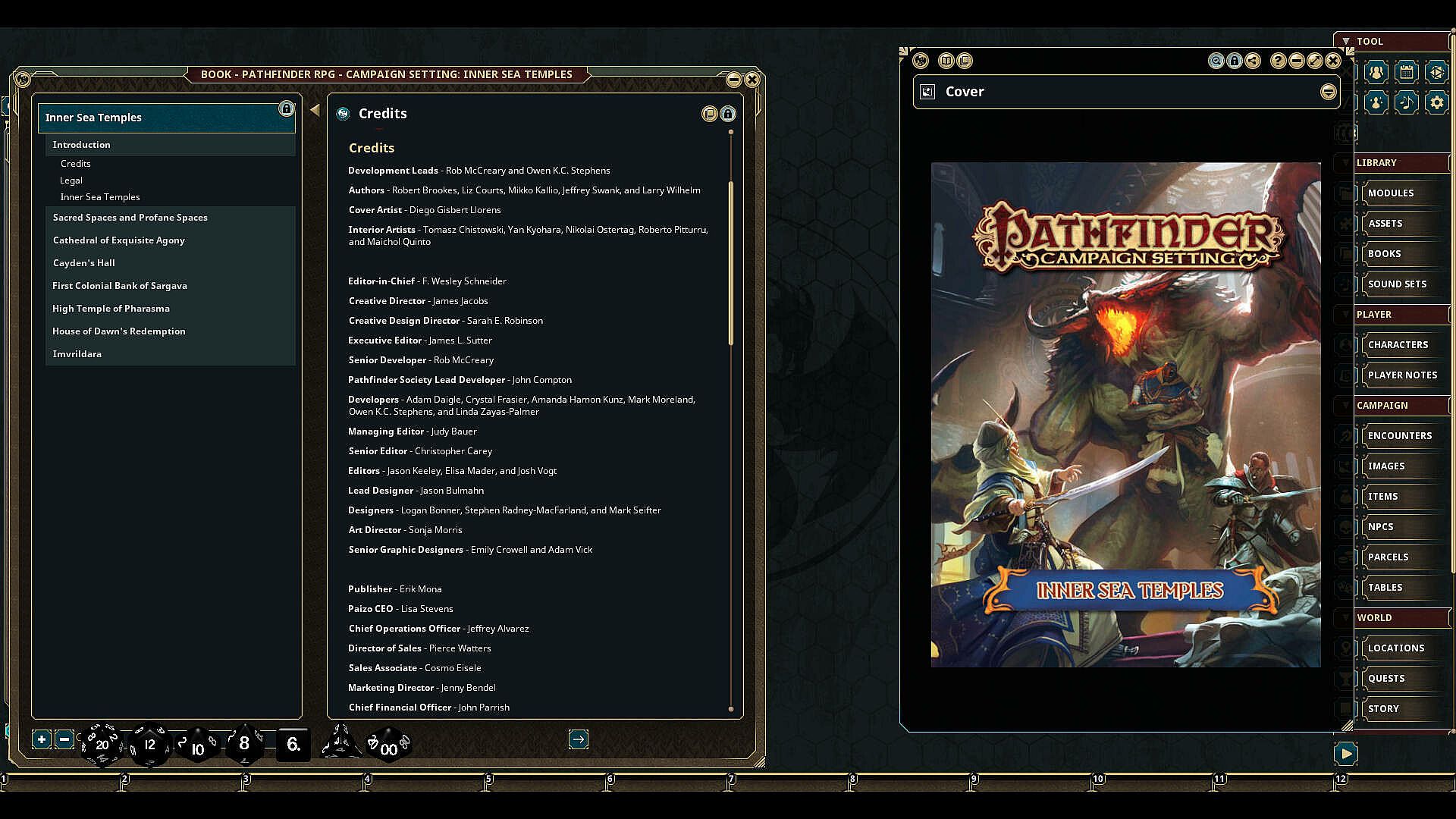This screenshot has height=819, width=1456.
Task: Collapse the TOOL sidebar section
Action: click(1345, 41)
